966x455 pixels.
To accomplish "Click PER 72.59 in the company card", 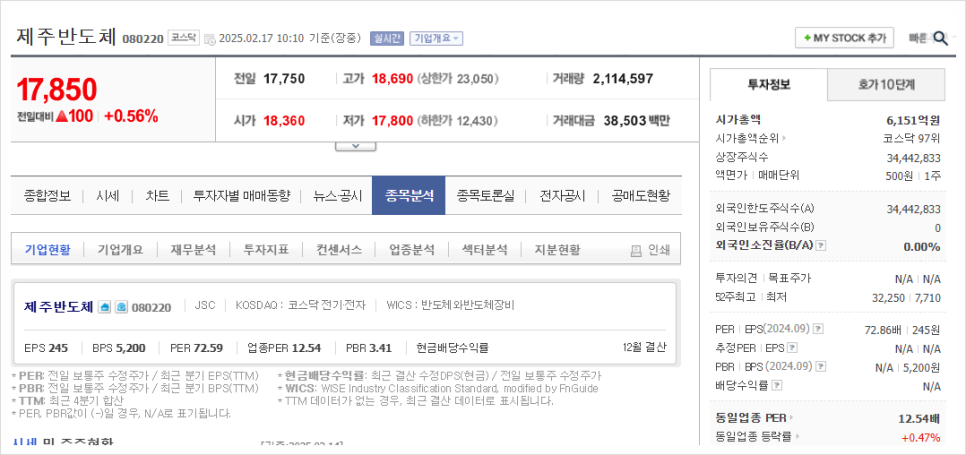I will tap(197, 348).
